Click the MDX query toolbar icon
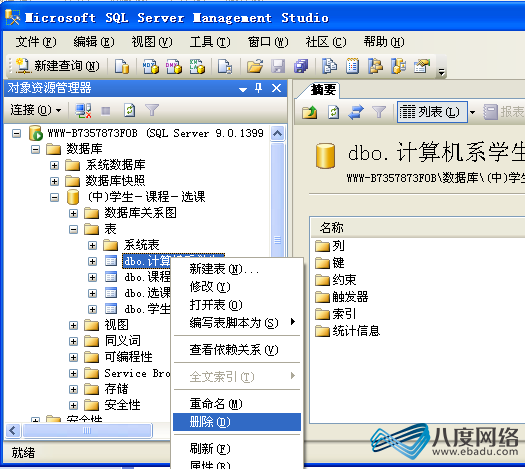The image size is (525, 469). [150, 66]
